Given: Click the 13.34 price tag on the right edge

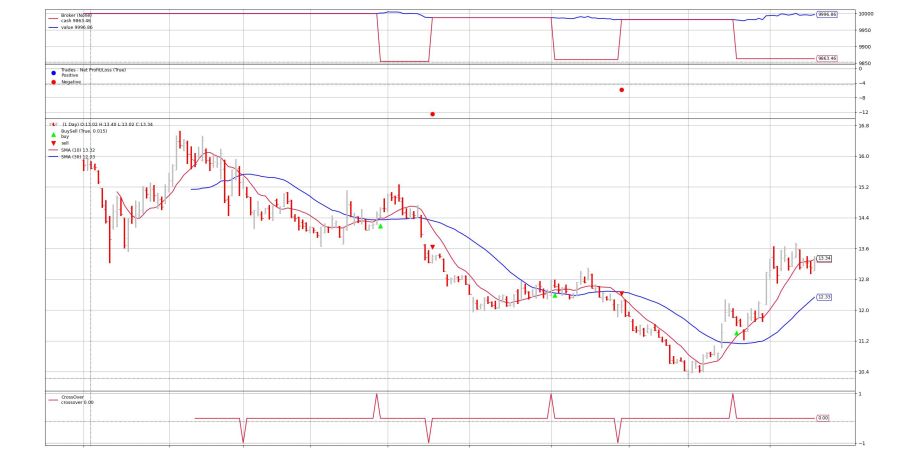Looking at the screenshot, I should (824, 259).
